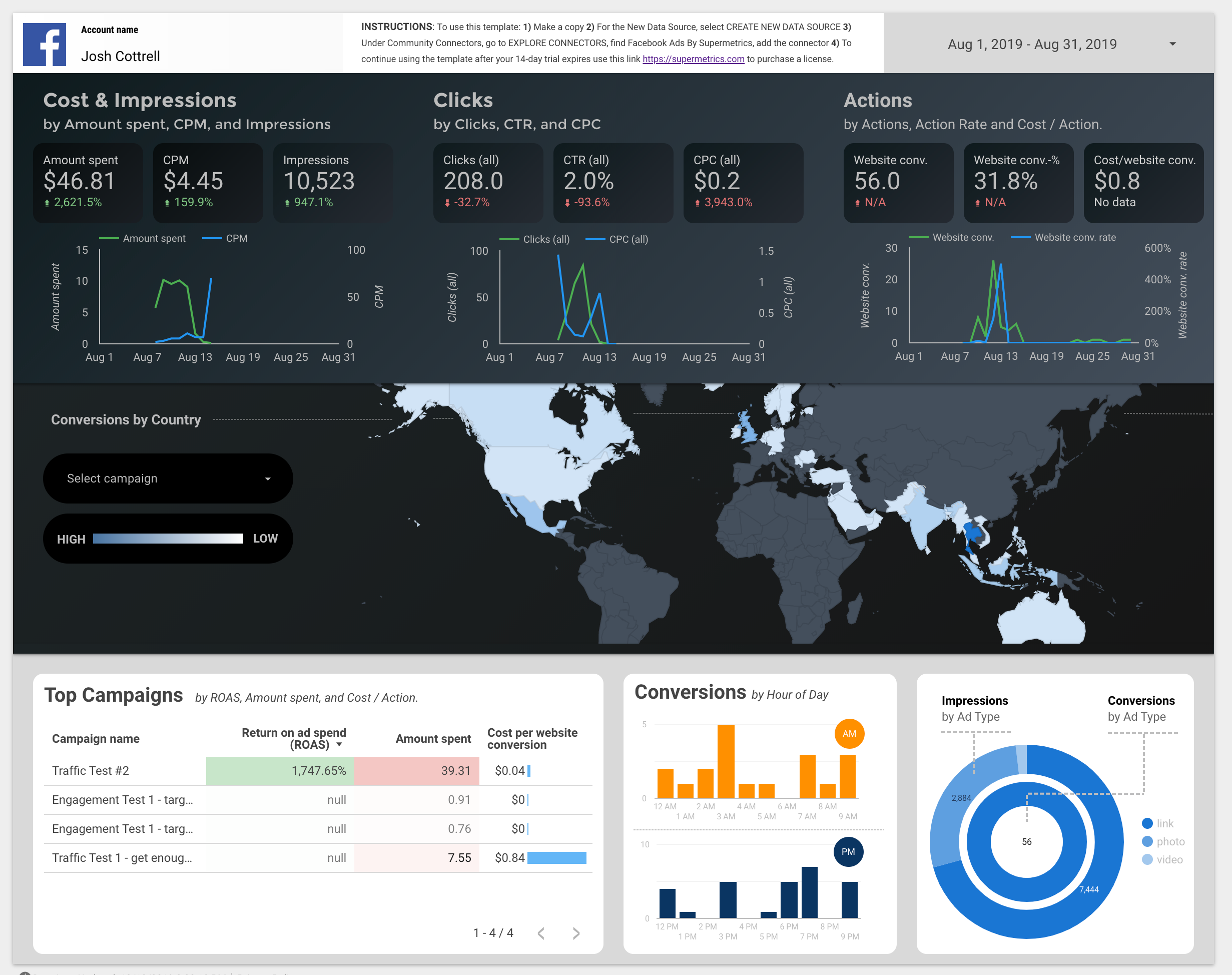The width and height of the screenshot is (1232, 975).
Task: Click the Amount spent scorecard
Action: pyautogui.click(x=88, y=182)
